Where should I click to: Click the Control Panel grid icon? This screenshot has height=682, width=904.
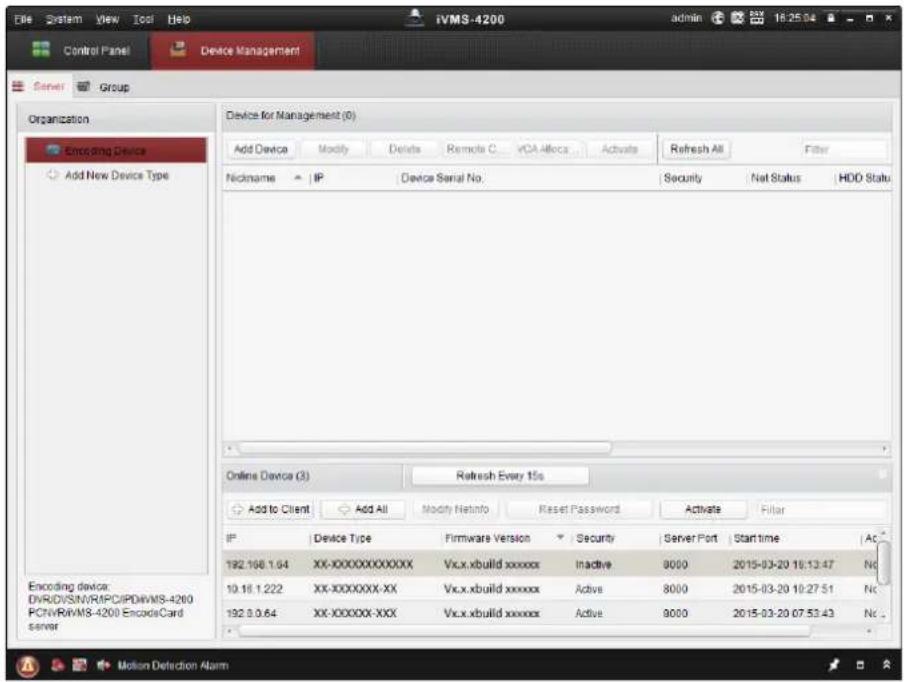(41, 49)
